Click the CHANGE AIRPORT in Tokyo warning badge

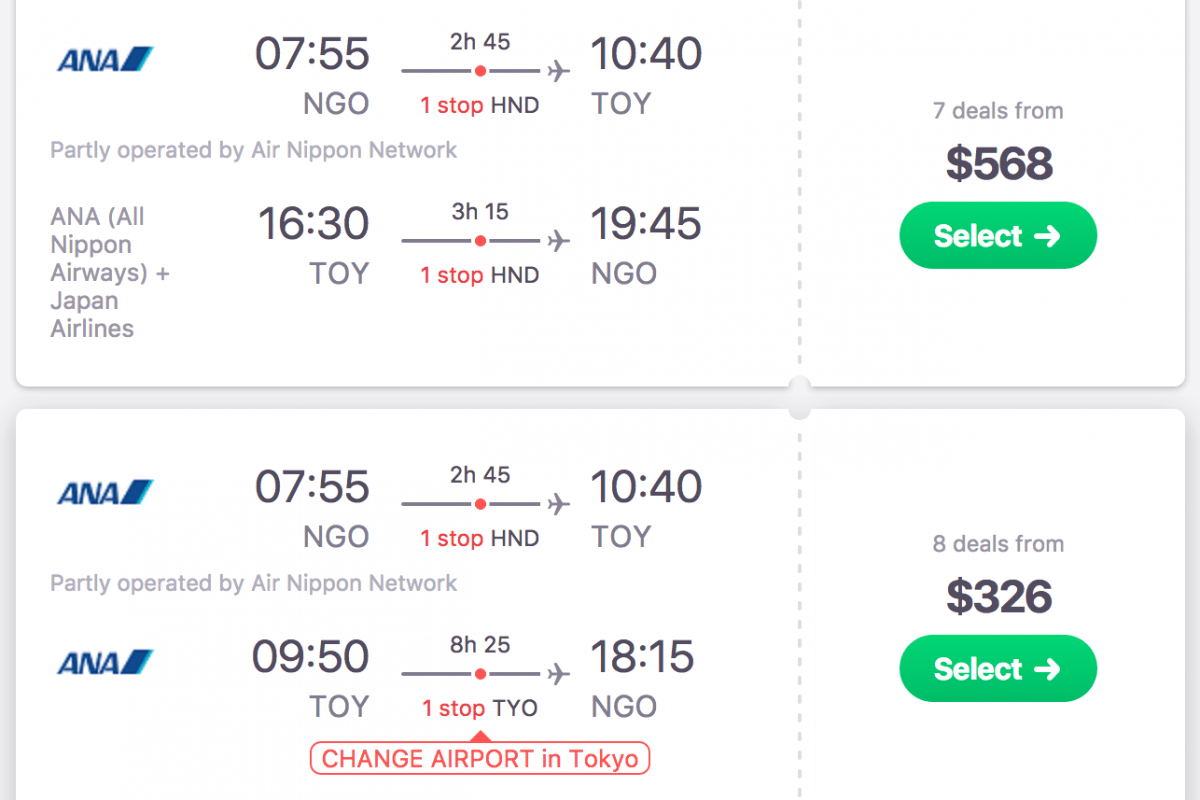click(x=480, y=759)
